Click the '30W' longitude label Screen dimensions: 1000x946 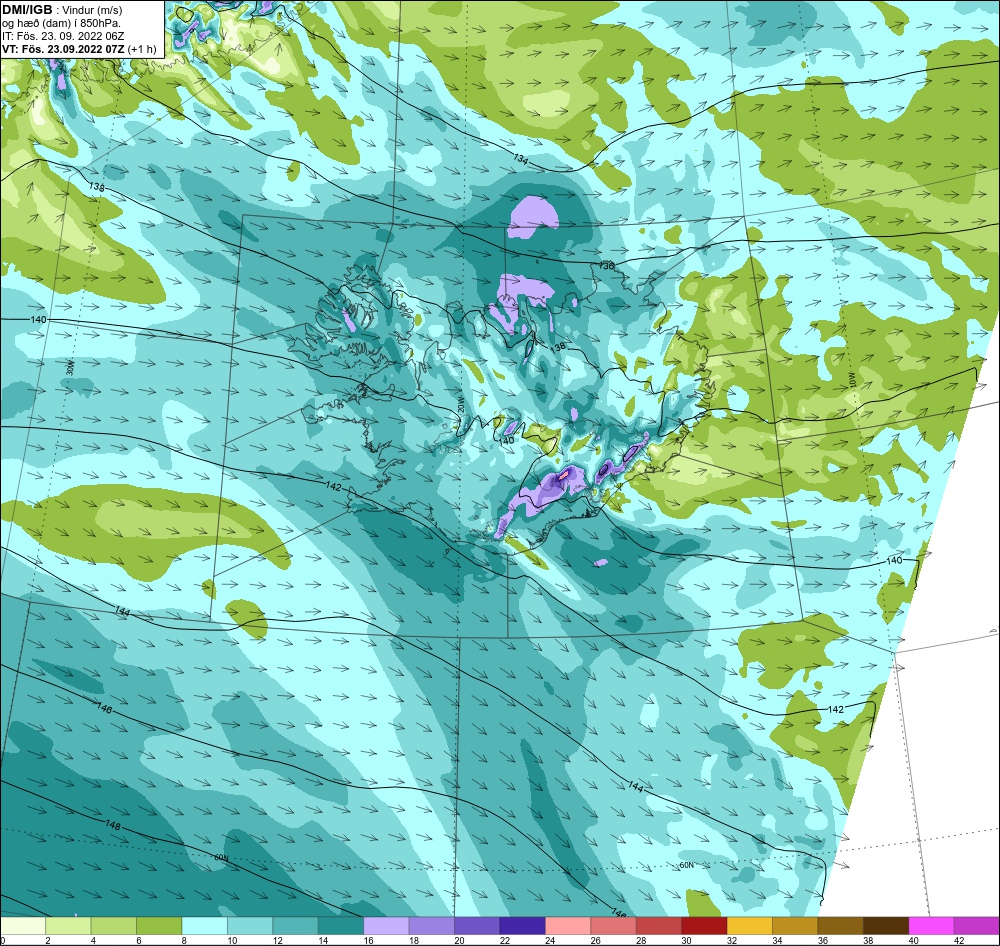(x=70, y=368)
